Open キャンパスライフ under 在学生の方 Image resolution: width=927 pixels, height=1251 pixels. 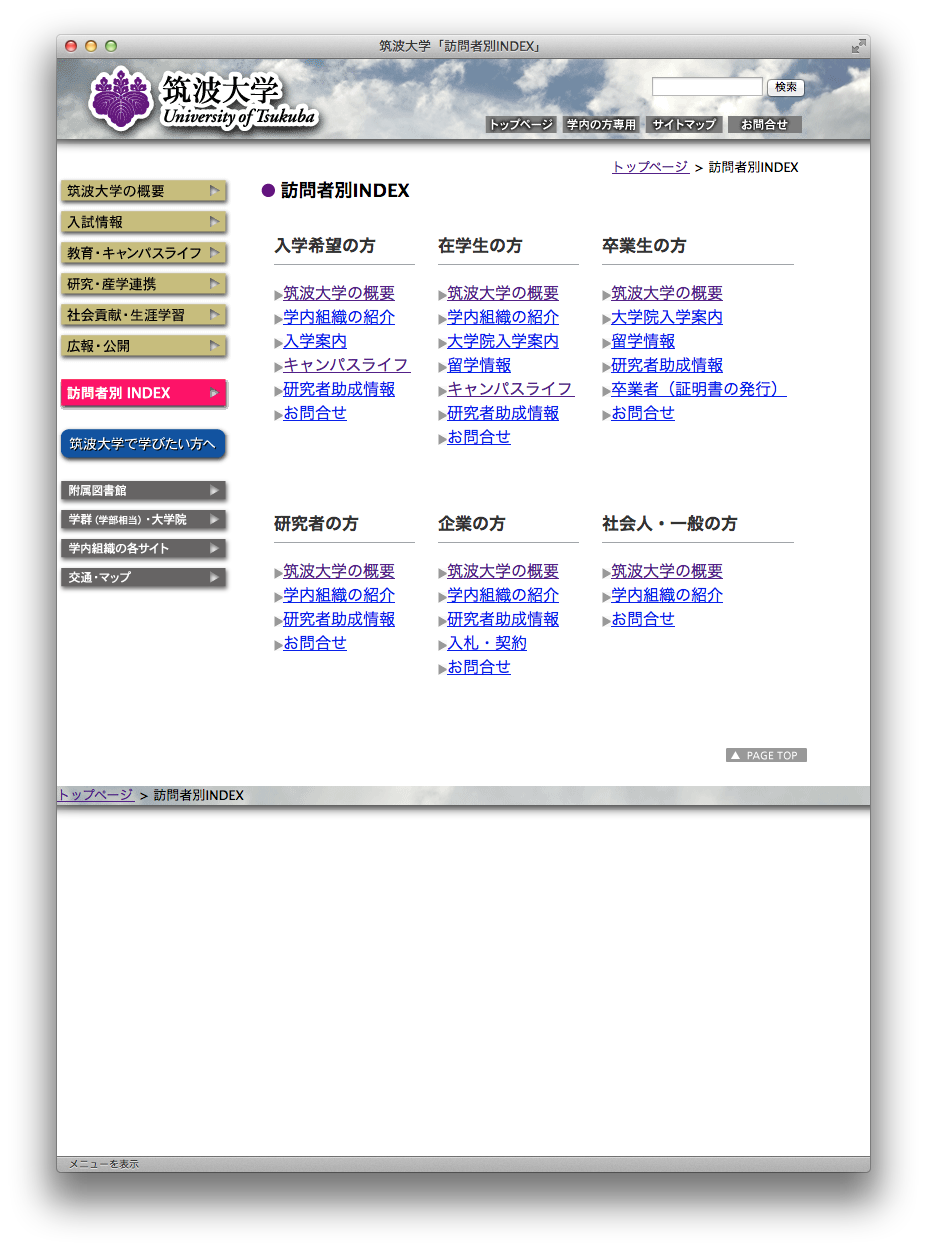510,389
